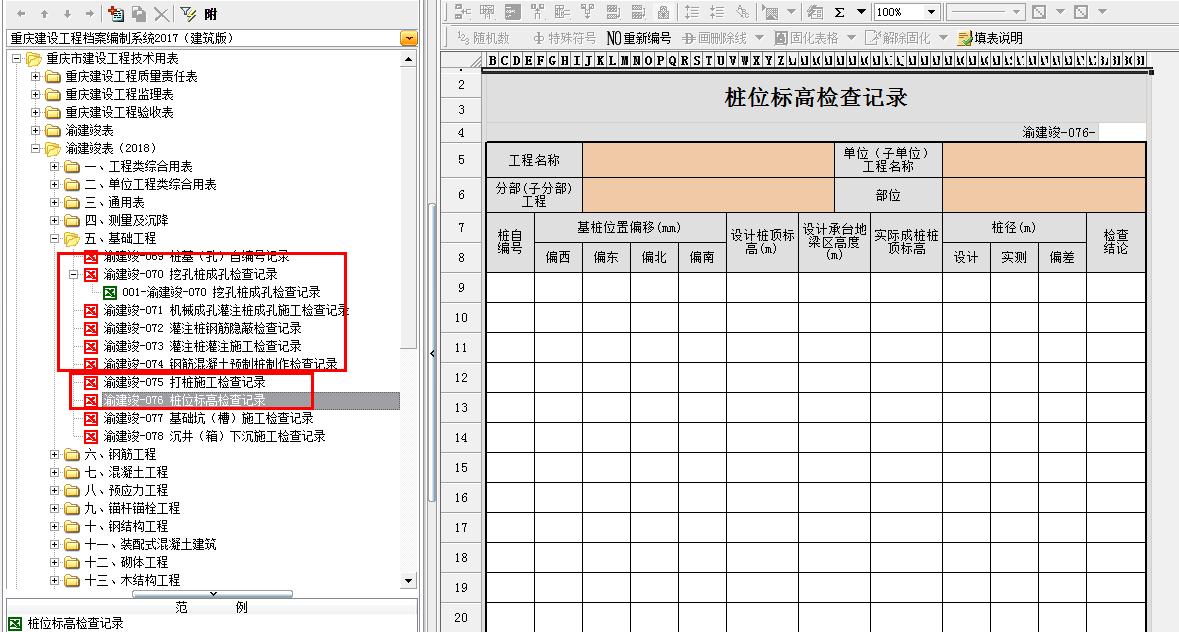This screenshot has width=1179, height=632.
Task: Open the 100% zoom dropdown
Action: pos(931,12)
